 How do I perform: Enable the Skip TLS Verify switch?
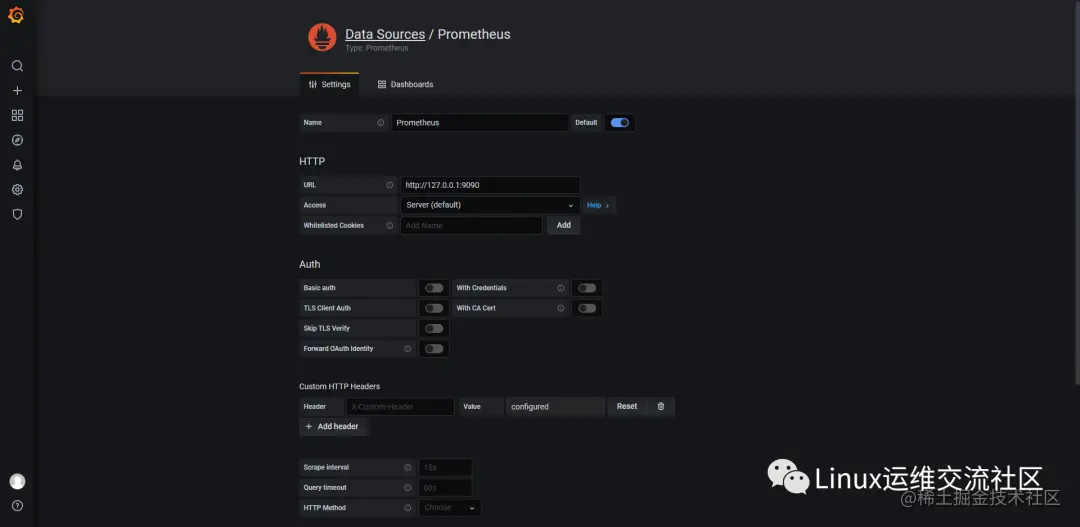[434, 329]
